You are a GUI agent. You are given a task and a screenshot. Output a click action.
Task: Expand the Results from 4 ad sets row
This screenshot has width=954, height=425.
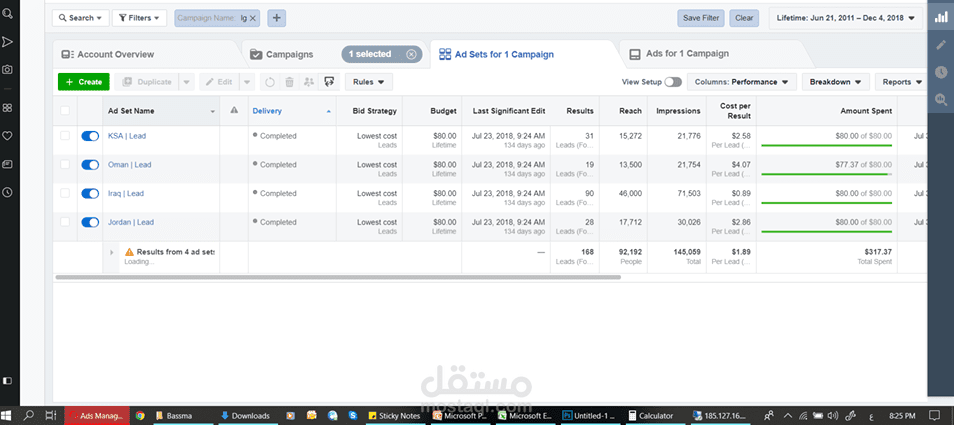tap(111, 252)
